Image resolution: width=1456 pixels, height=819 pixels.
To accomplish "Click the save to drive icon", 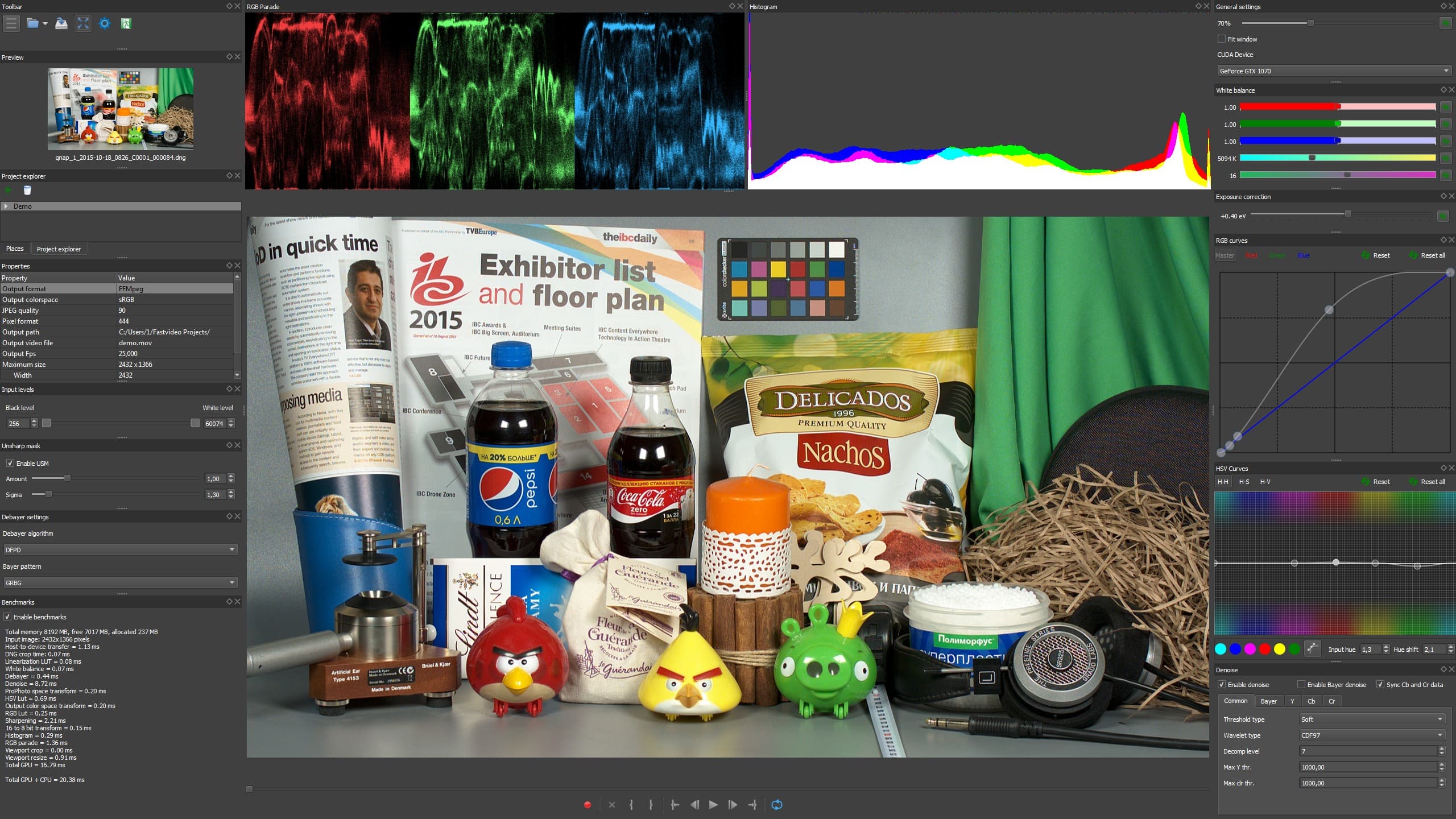I will click(x=61, y=23).
